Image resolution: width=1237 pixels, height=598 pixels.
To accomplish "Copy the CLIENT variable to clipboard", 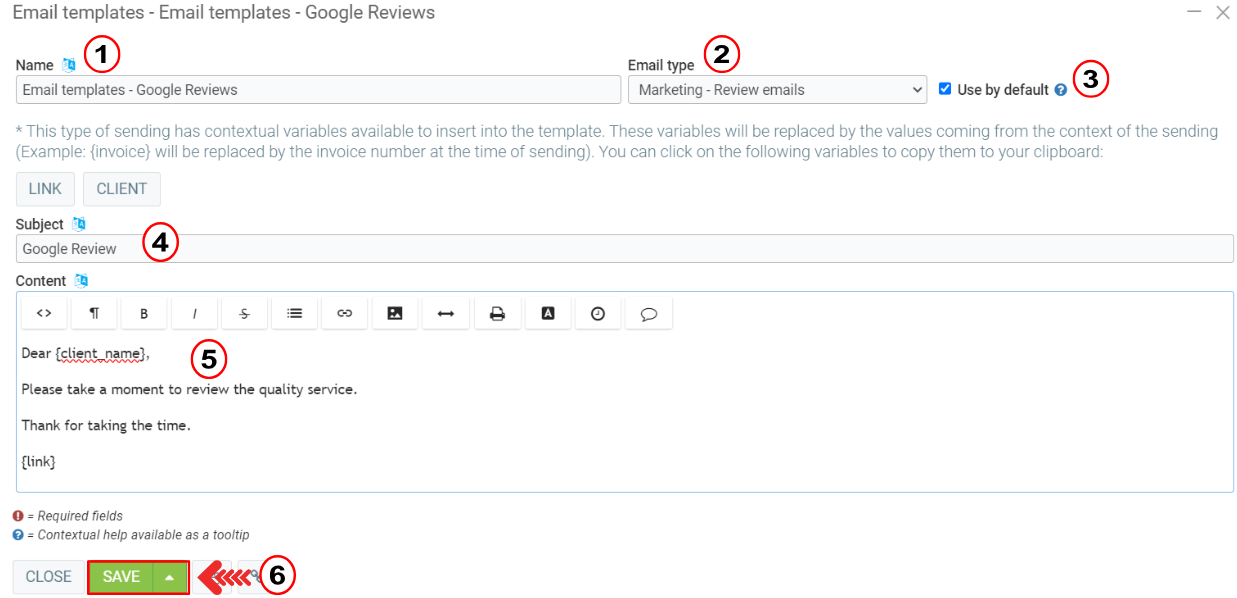I will pos(121,189).
